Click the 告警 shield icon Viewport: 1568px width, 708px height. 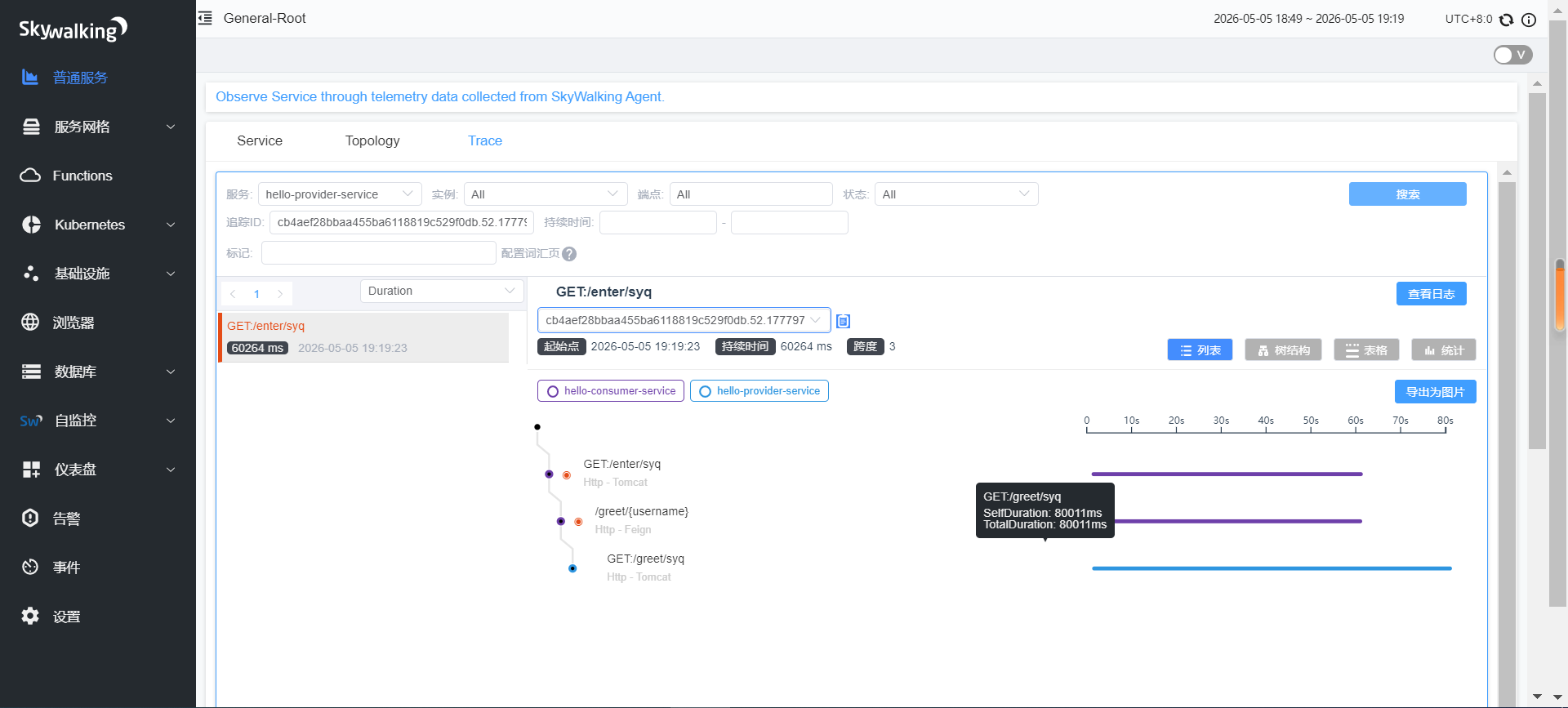click(x=30, y=519)
